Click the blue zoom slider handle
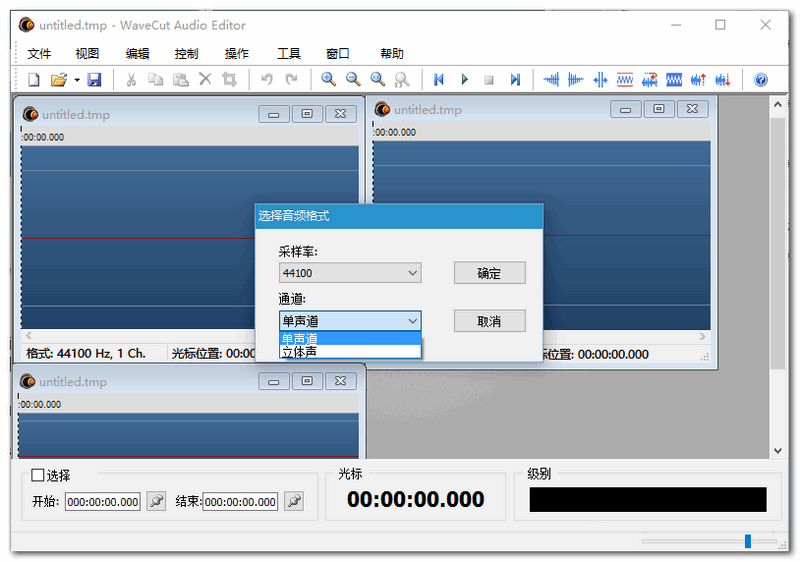This screenshot has width=800, height=562. [x=747, y=541]
